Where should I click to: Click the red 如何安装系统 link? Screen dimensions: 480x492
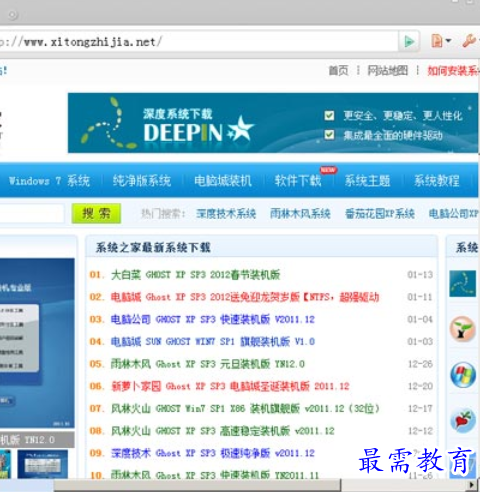pyautogui.click(x=453, y=71)
